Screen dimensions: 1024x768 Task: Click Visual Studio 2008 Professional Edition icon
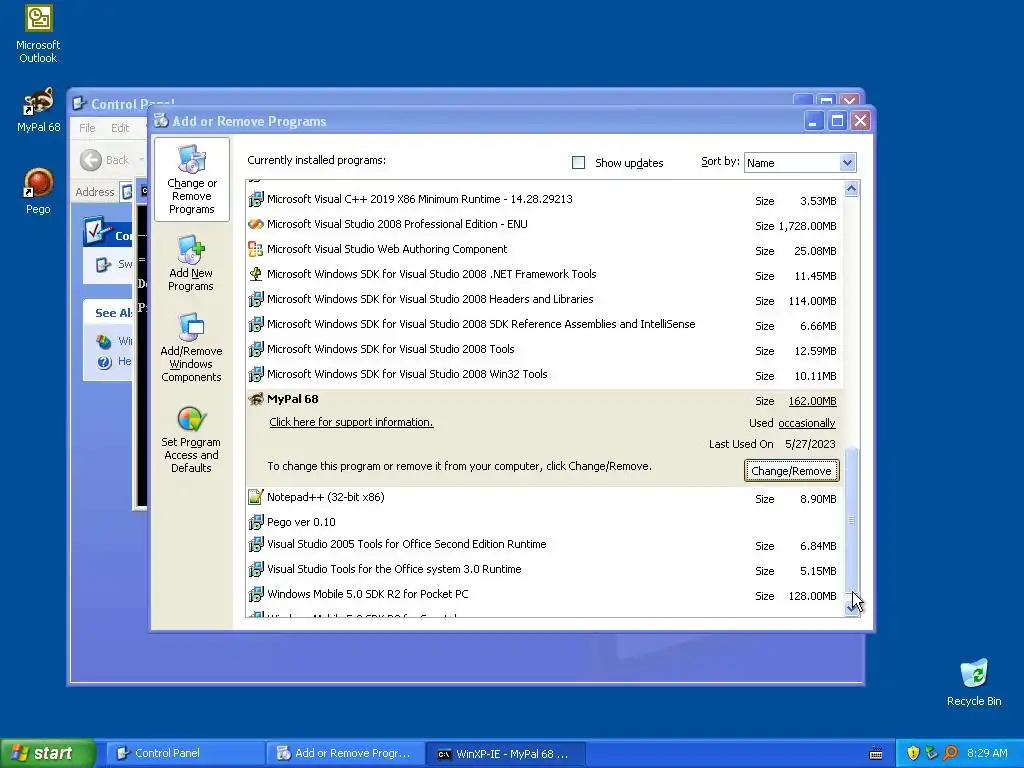256,224
